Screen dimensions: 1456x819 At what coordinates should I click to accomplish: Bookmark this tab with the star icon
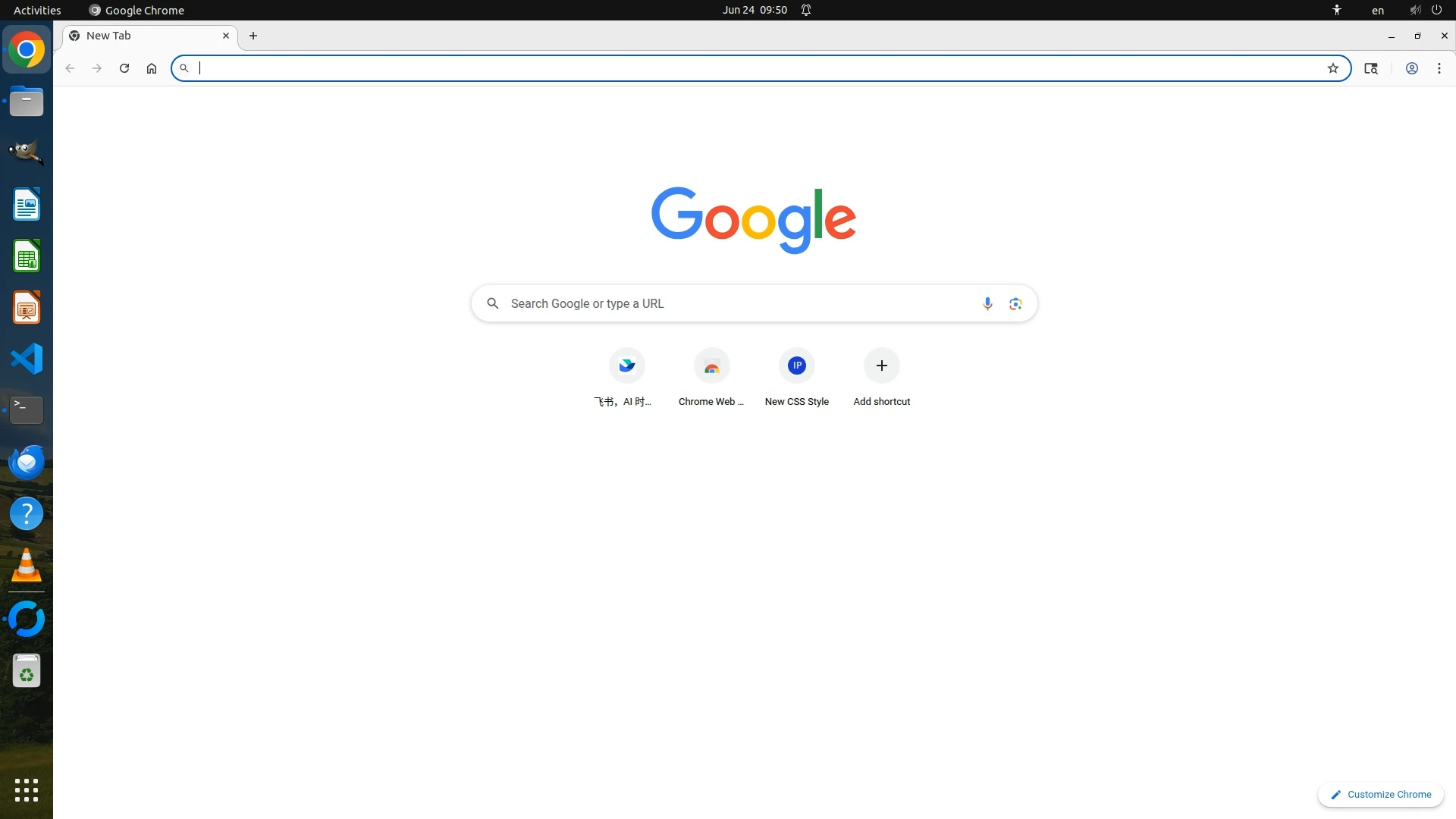pos(1332,68)
